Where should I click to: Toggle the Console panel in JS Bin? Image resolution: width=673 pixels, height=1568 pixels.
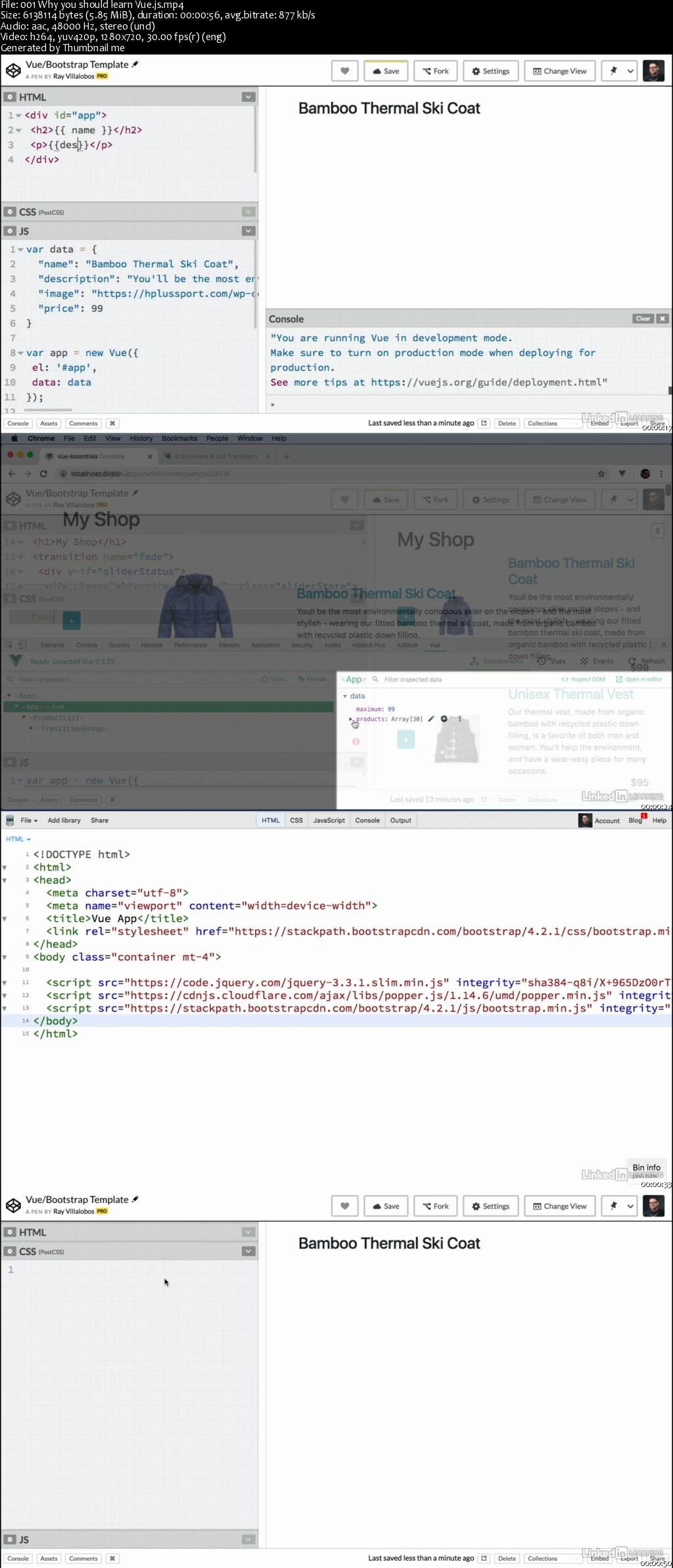(x=367, y=820)
